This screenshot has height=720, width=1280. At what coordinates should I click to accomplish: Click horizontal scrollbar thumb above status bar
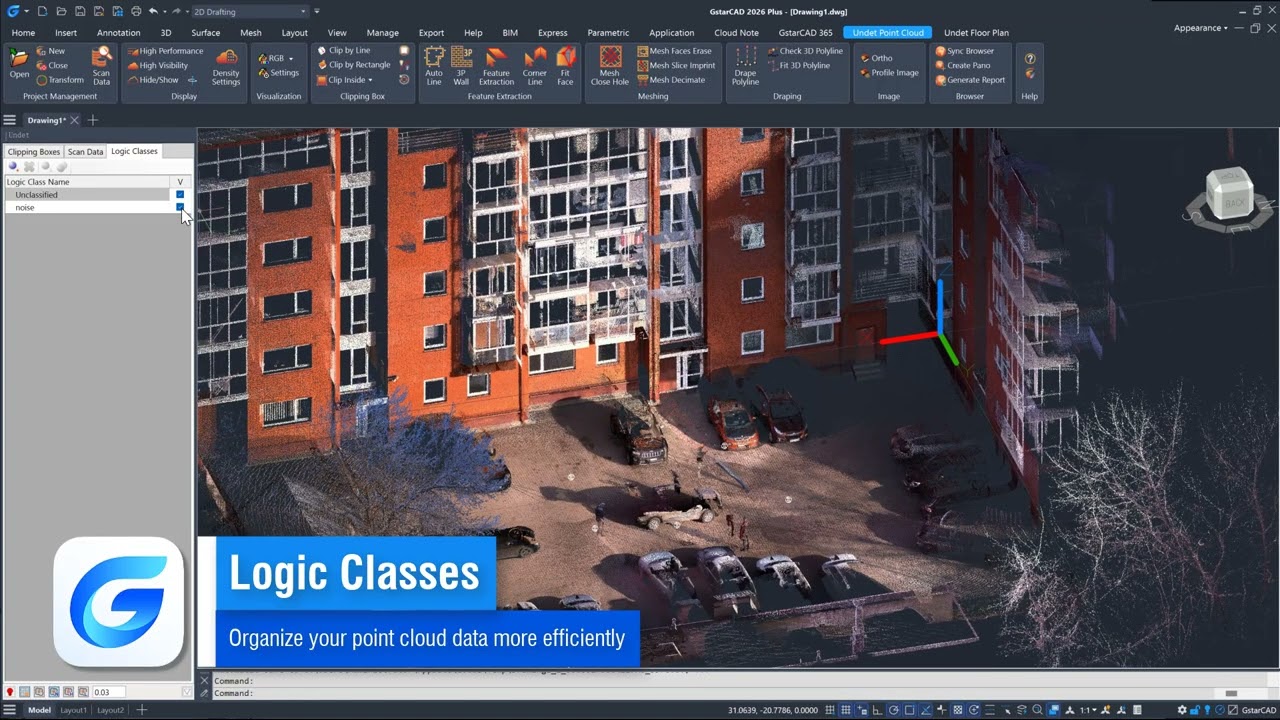pyautogui.click(x=1231, y=693)
